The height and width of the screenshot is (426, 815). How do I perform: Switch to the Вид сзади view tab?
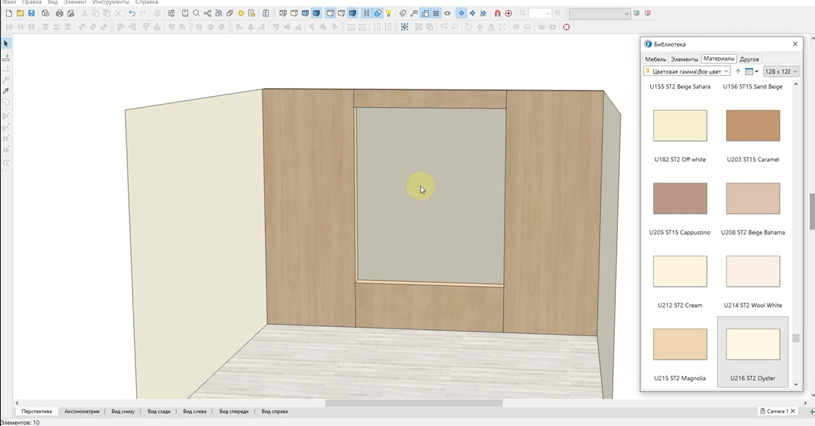(159, 411)
